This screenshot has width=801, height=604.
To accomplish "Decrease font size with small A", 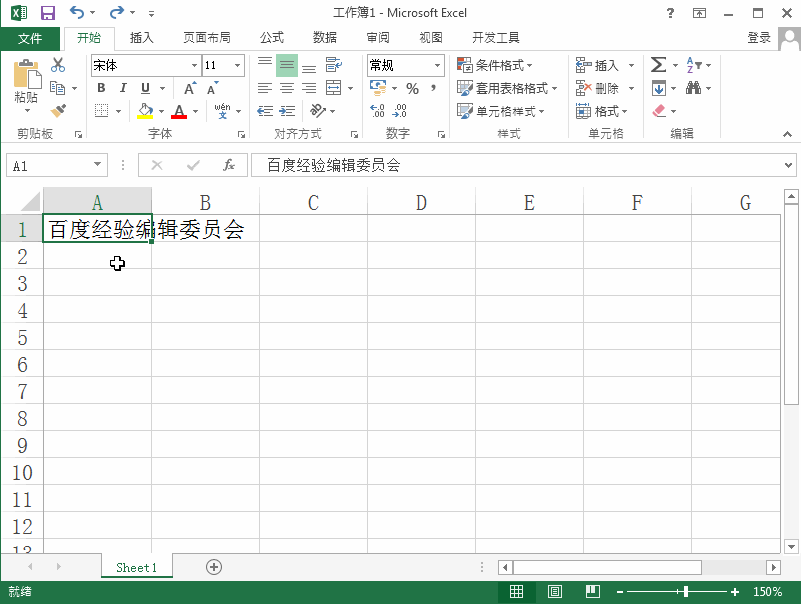I will click(x=213, y=88).
